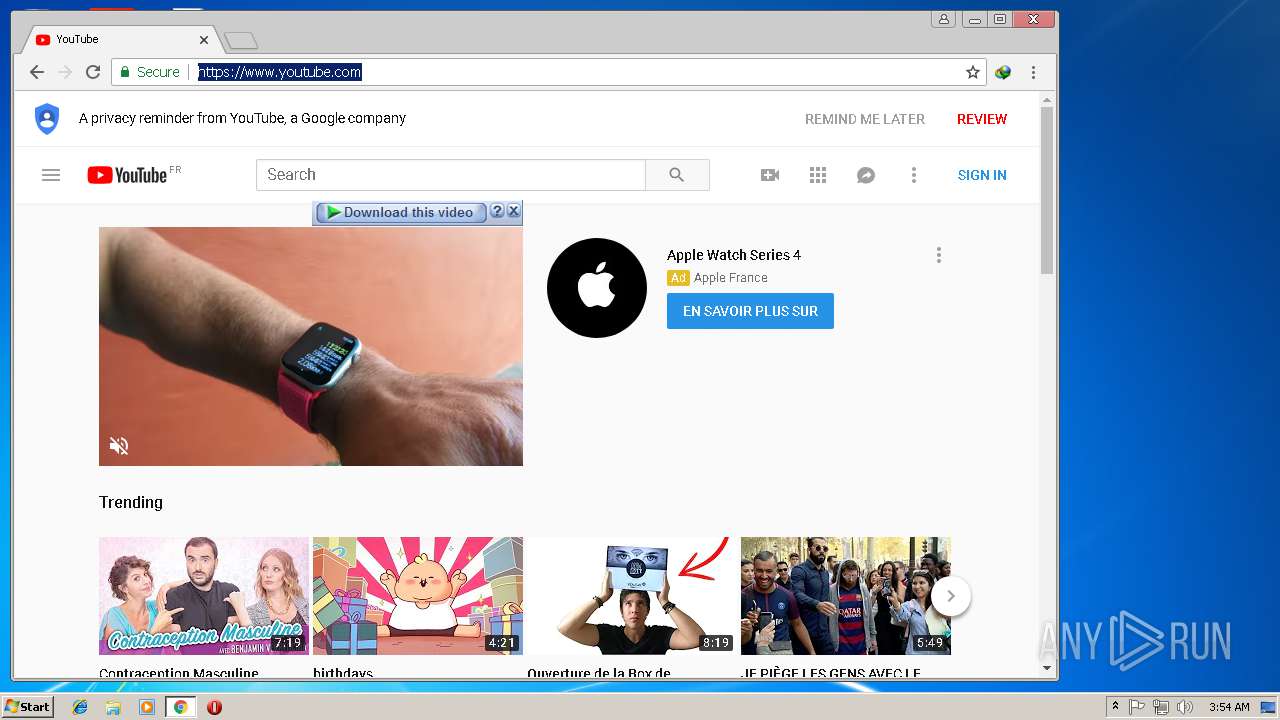Open the Ouverture de la Box video thumbnail
1280x720 pixels.
pos(632,596)
